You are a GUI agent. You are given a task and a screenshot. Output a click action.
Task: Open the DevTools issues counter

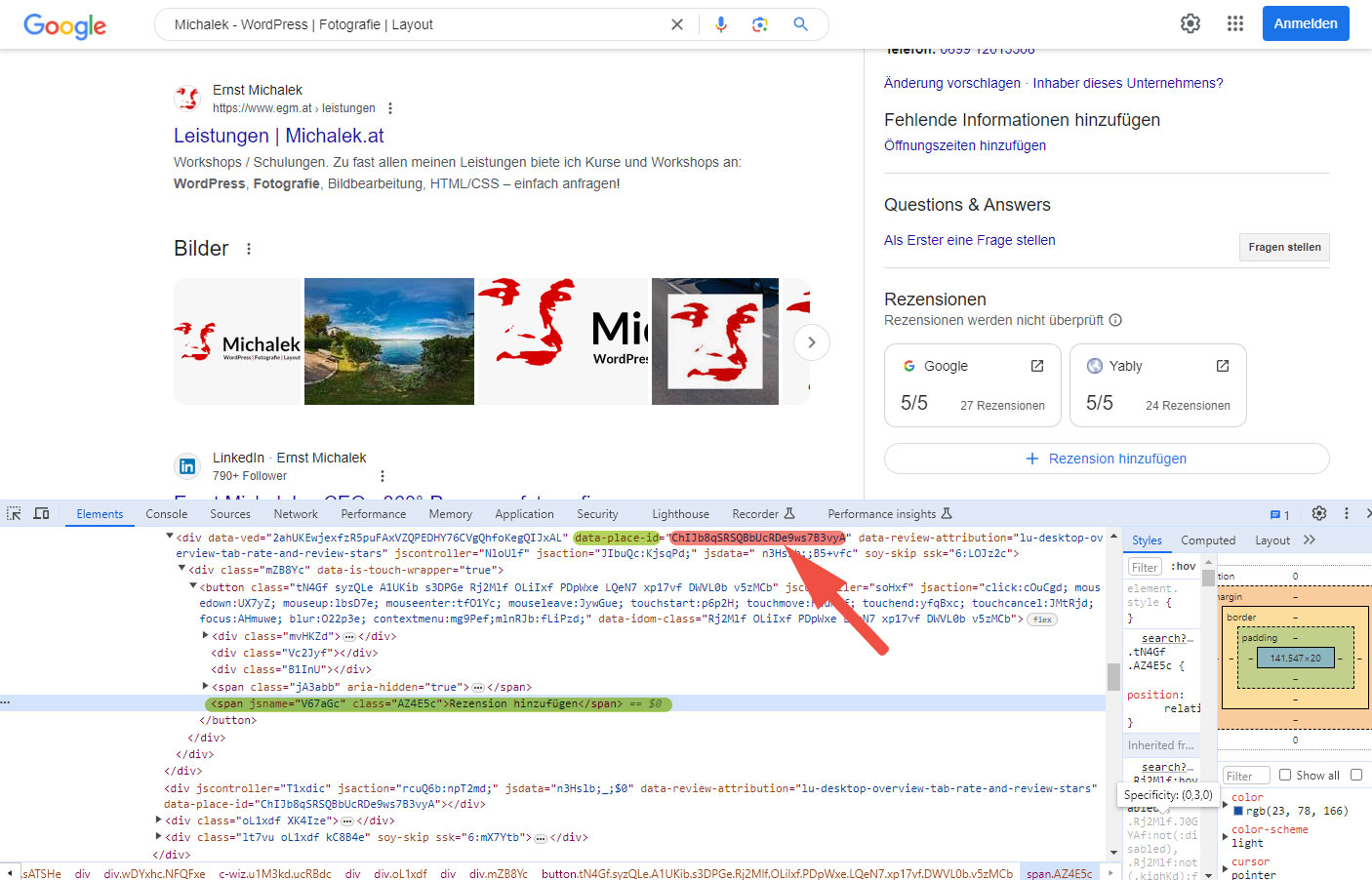(1279, 514)
